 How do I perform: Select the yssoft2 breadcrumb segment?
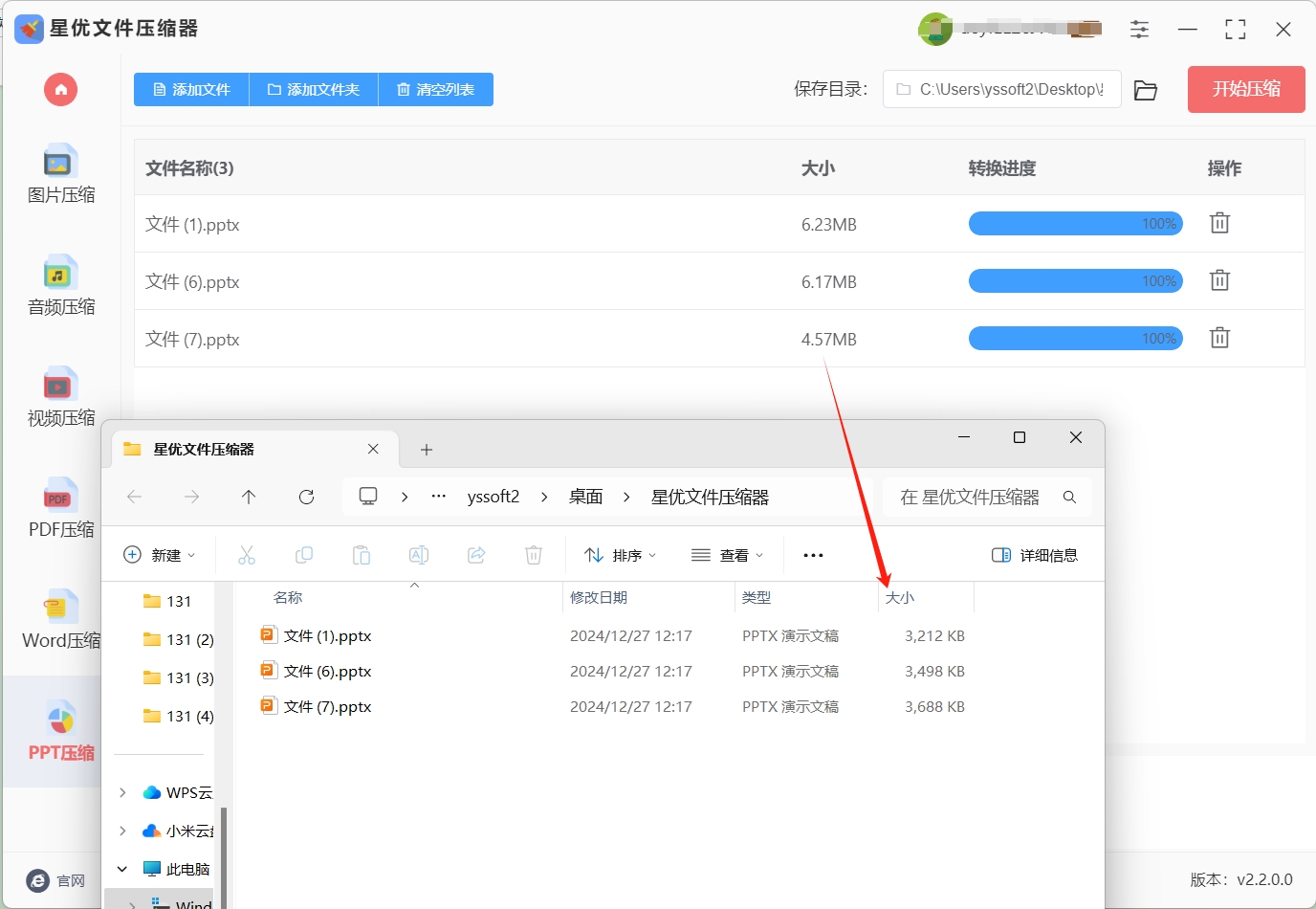[493, 497]
